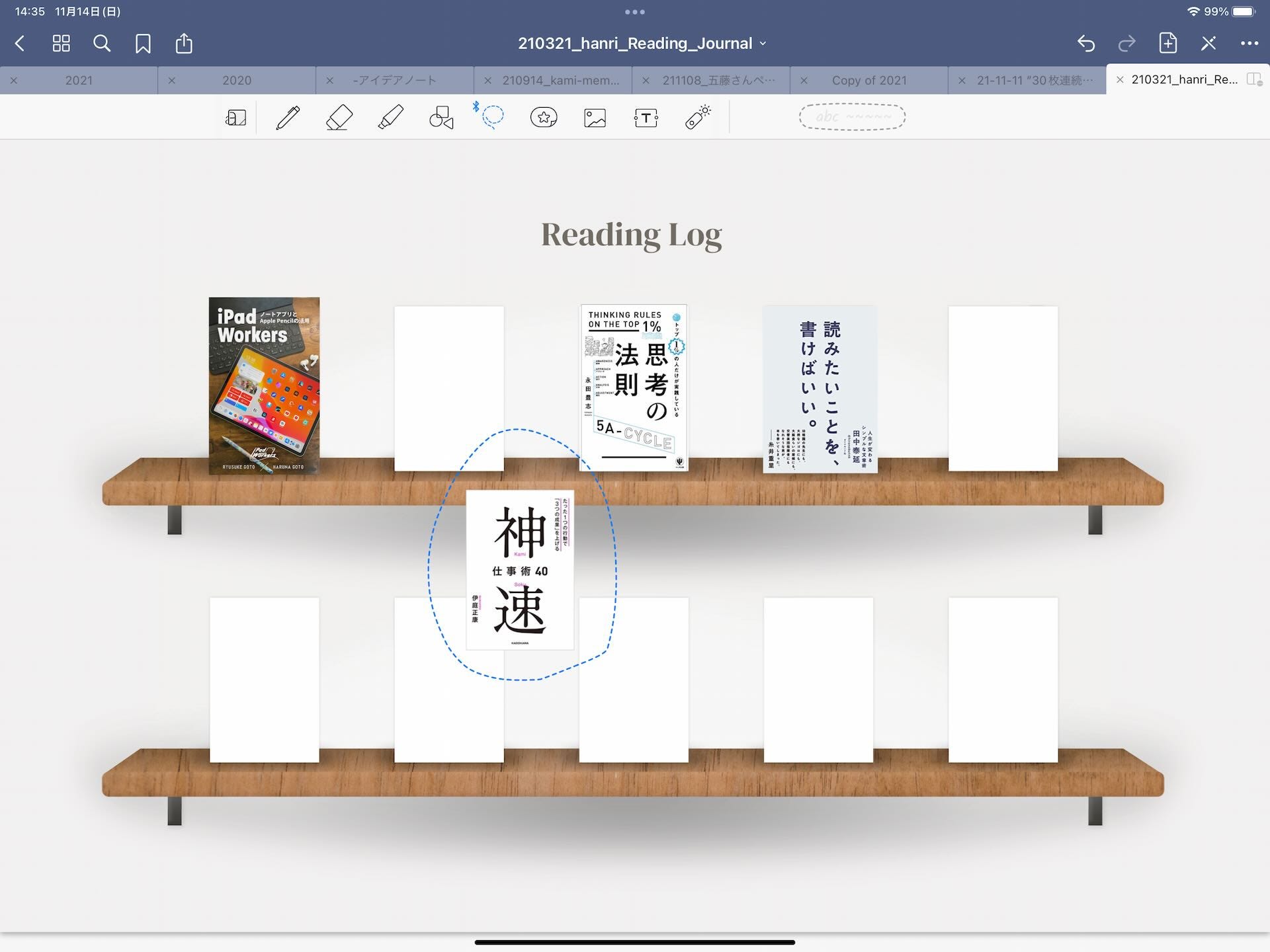Switch to the 2020 tab
This screenshot has width=1270, height=952.
pos(237,80)
